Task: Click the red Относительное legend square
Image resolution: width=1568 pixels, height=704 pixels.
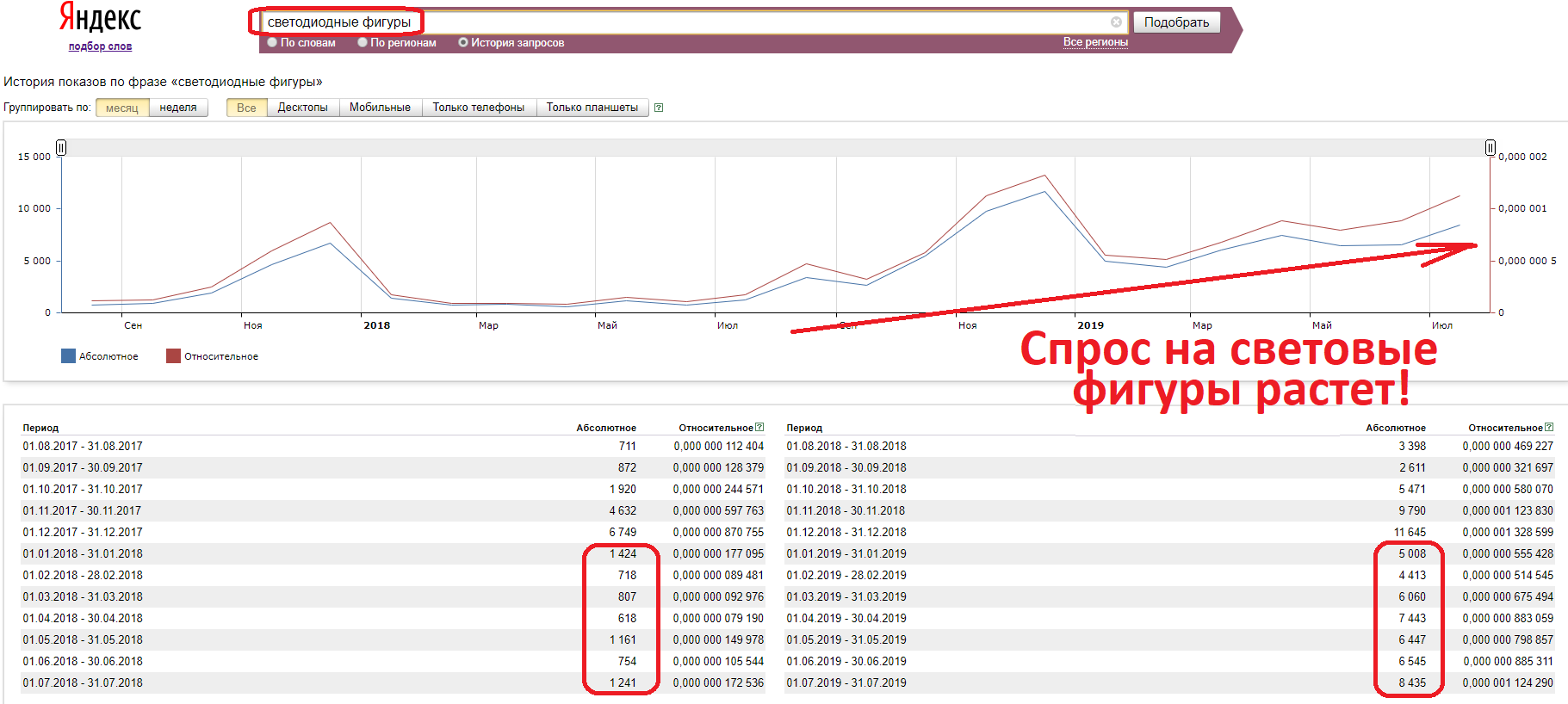Action: (173, 356)
